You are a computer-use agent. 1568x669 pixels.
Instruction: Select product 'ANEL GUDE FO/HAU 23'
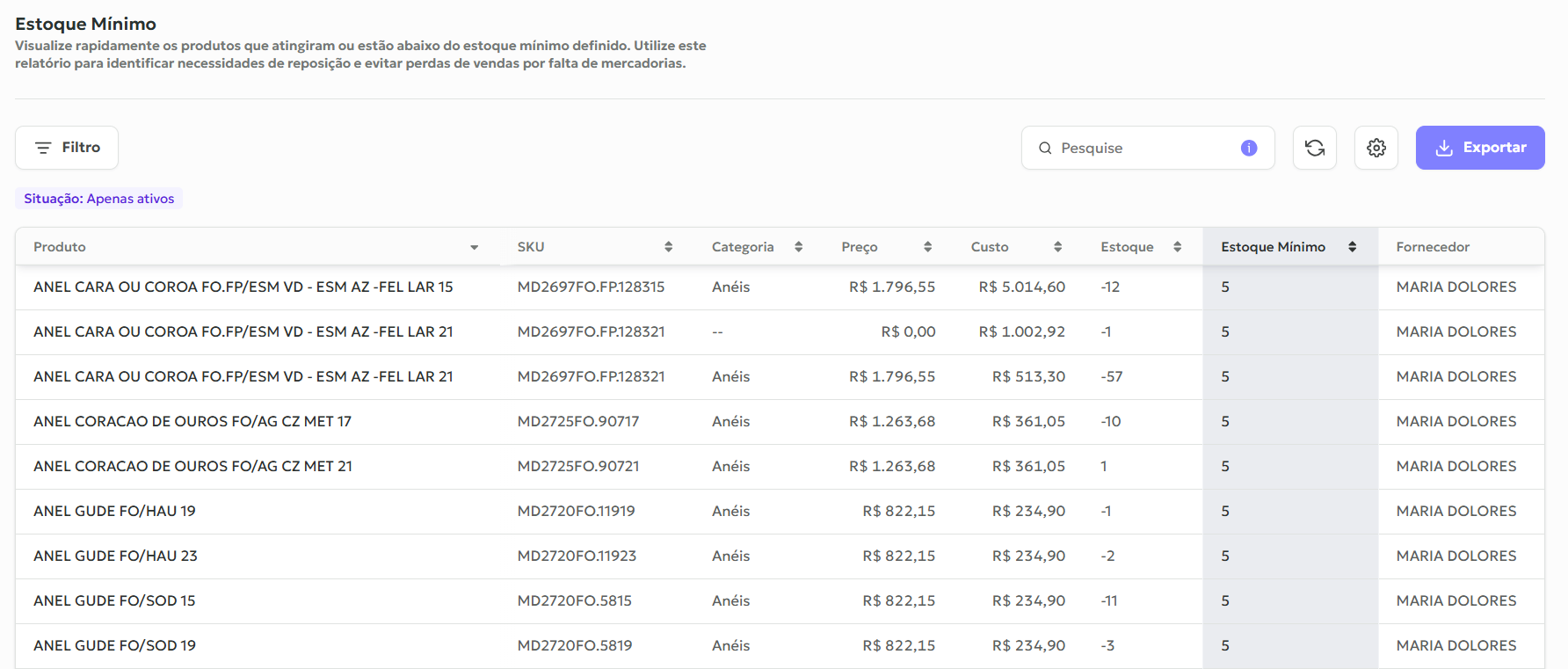pyautogui.click(x=115, y=556)
